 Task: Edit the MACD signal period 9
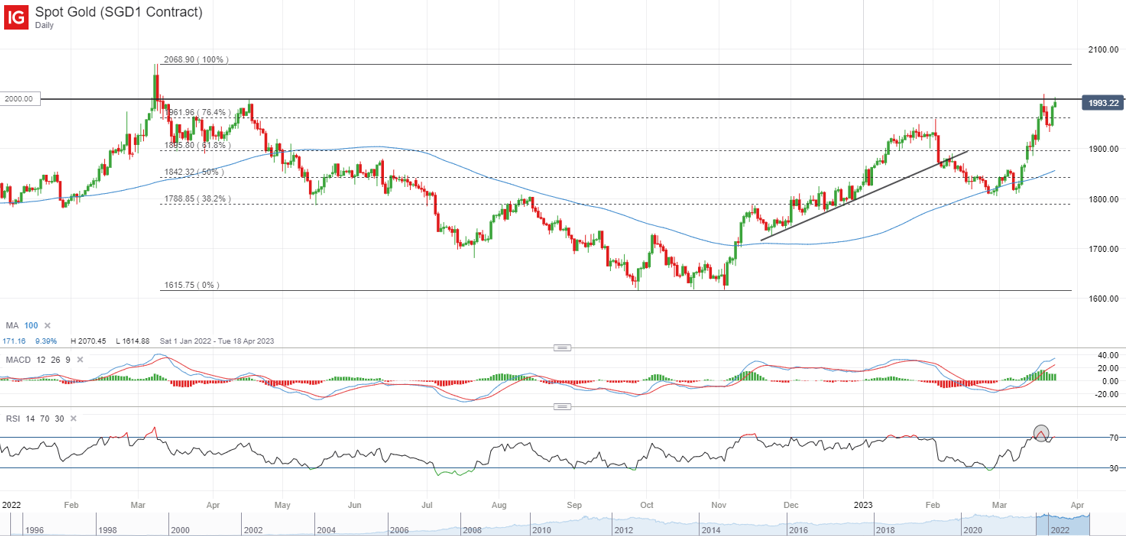tap(68, 359)
